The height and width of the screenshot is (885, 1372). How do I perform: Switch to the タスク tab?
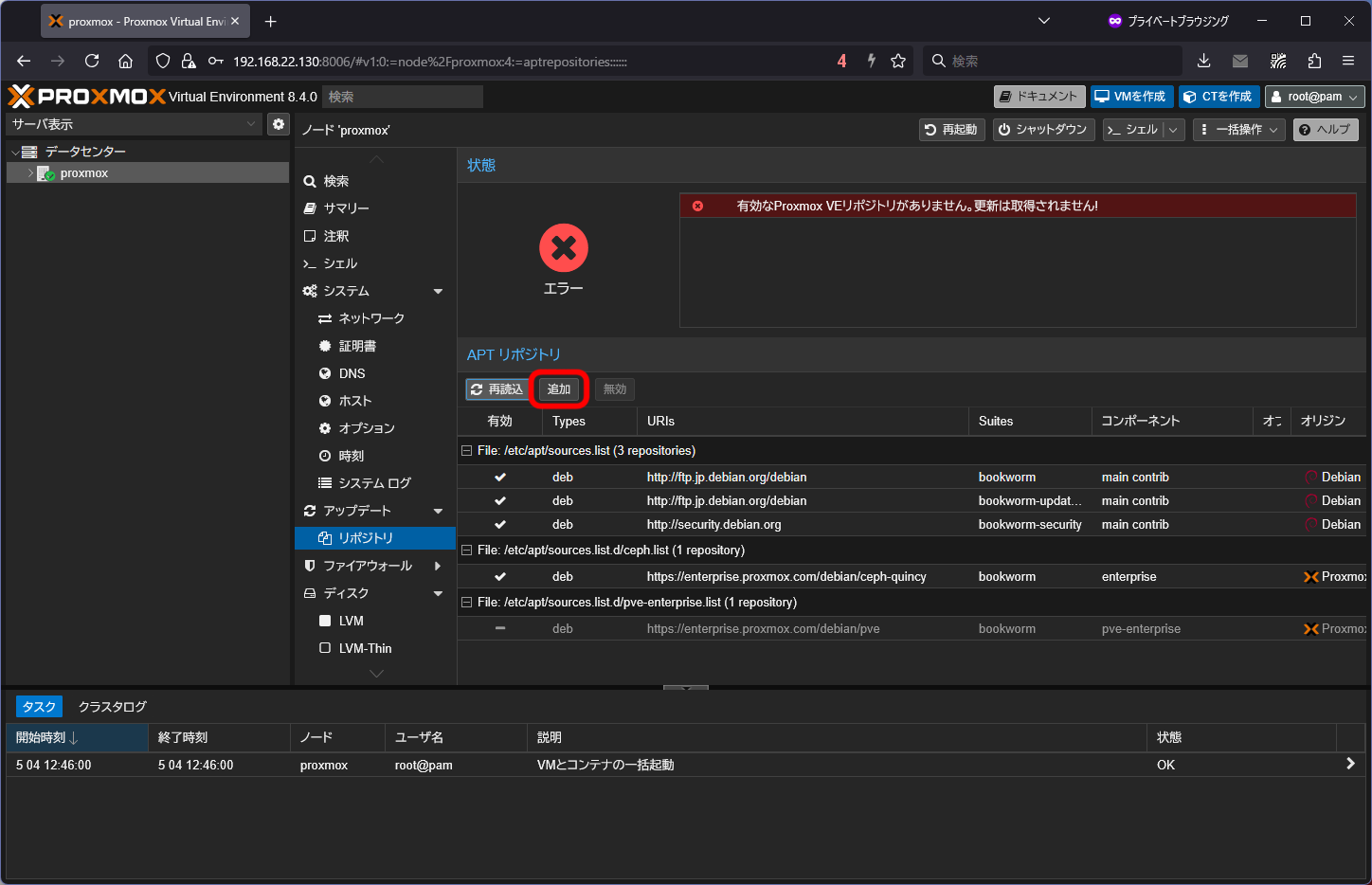(39, 707)
